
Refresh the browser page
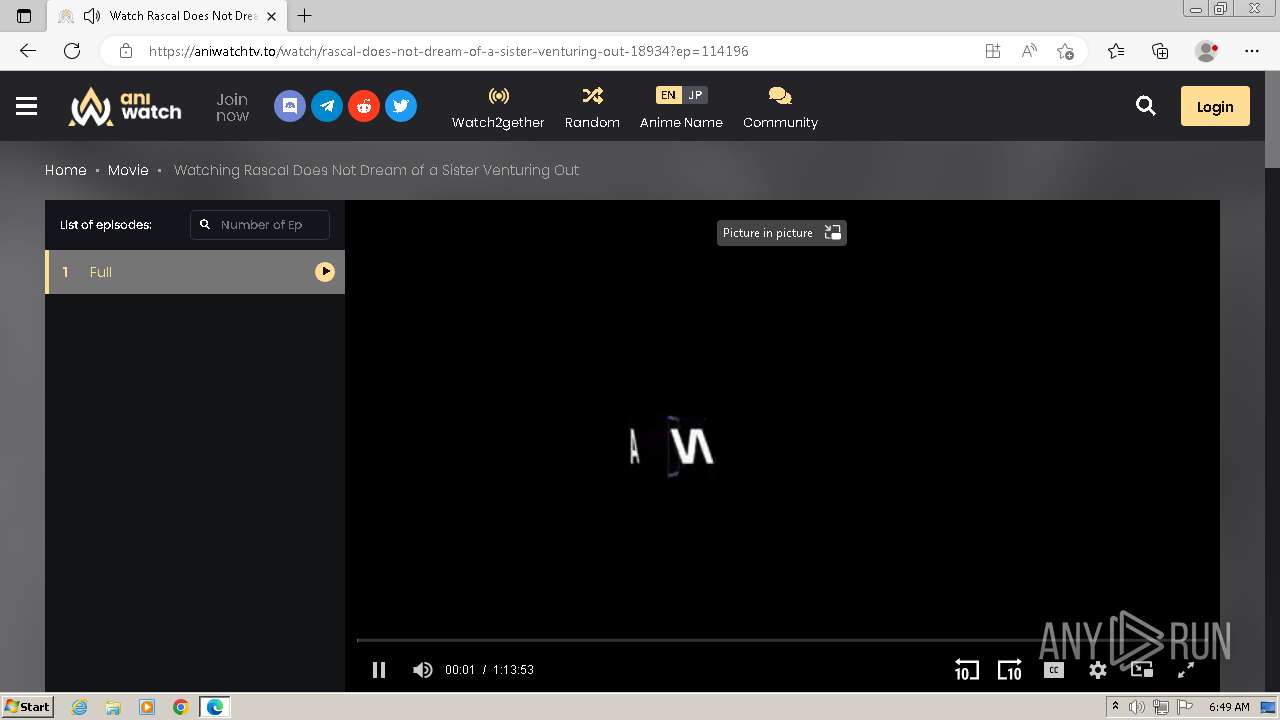click(72, 51)
